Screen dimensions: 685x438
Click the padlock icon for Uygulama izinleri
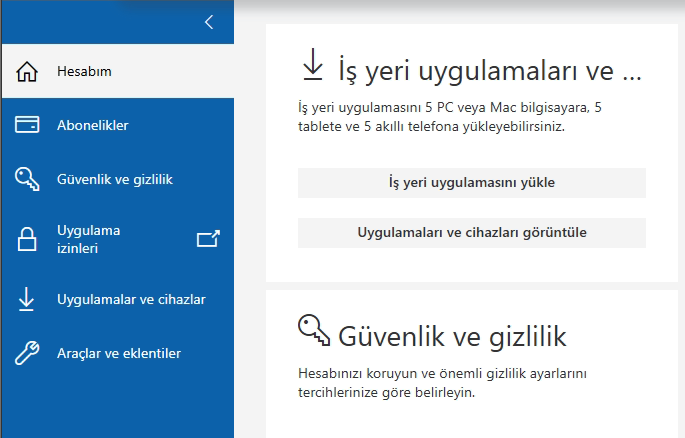click(x=27, y=239)
